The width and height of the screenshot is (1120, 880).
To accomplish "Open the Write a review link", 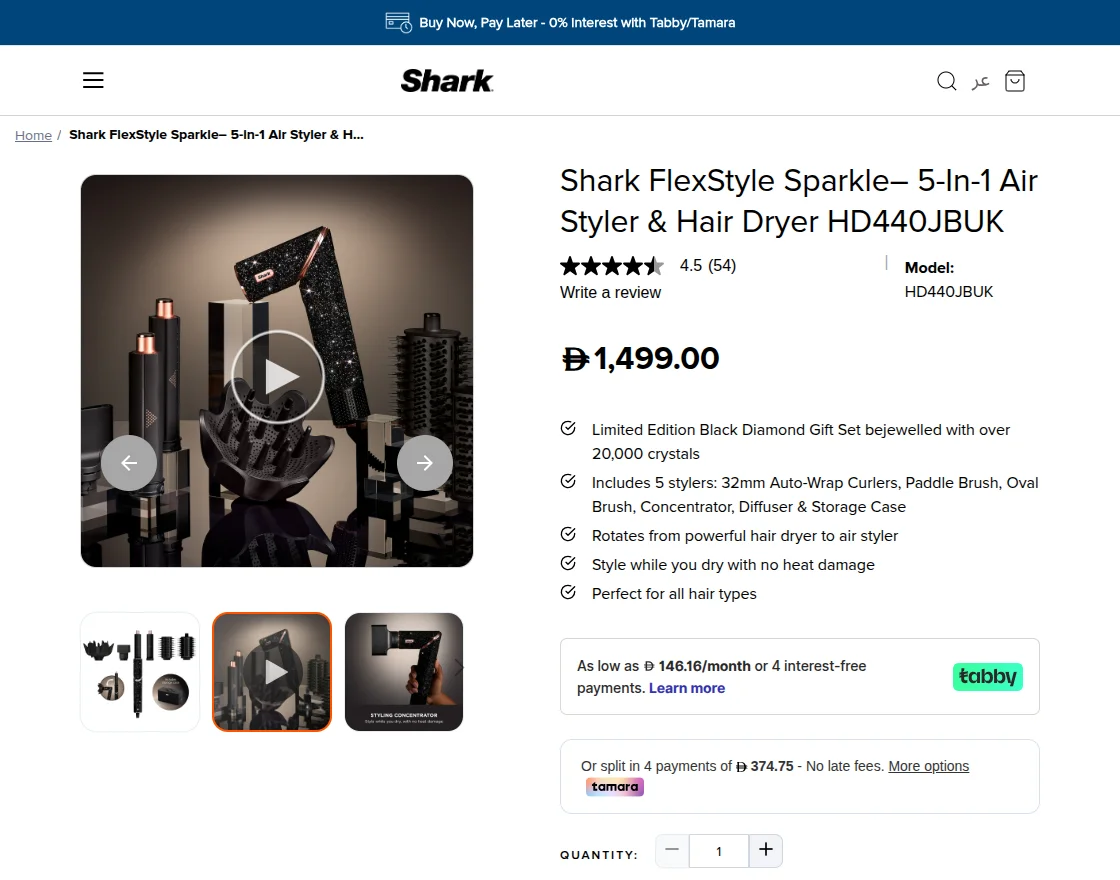I will [x=610, y=292].
